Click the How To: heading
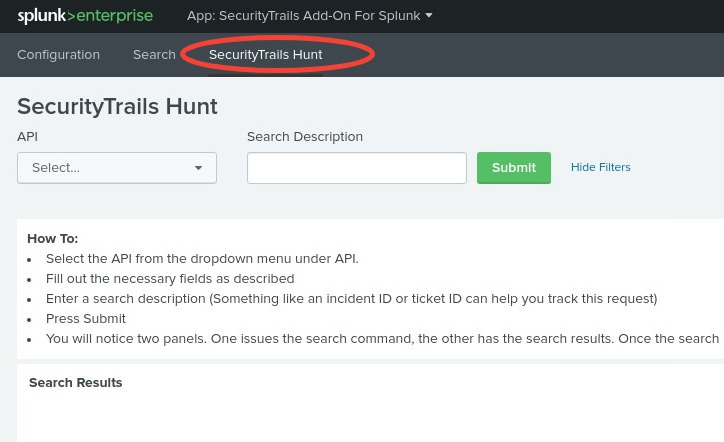The image size is (724, 442). [x=53, y=238]
